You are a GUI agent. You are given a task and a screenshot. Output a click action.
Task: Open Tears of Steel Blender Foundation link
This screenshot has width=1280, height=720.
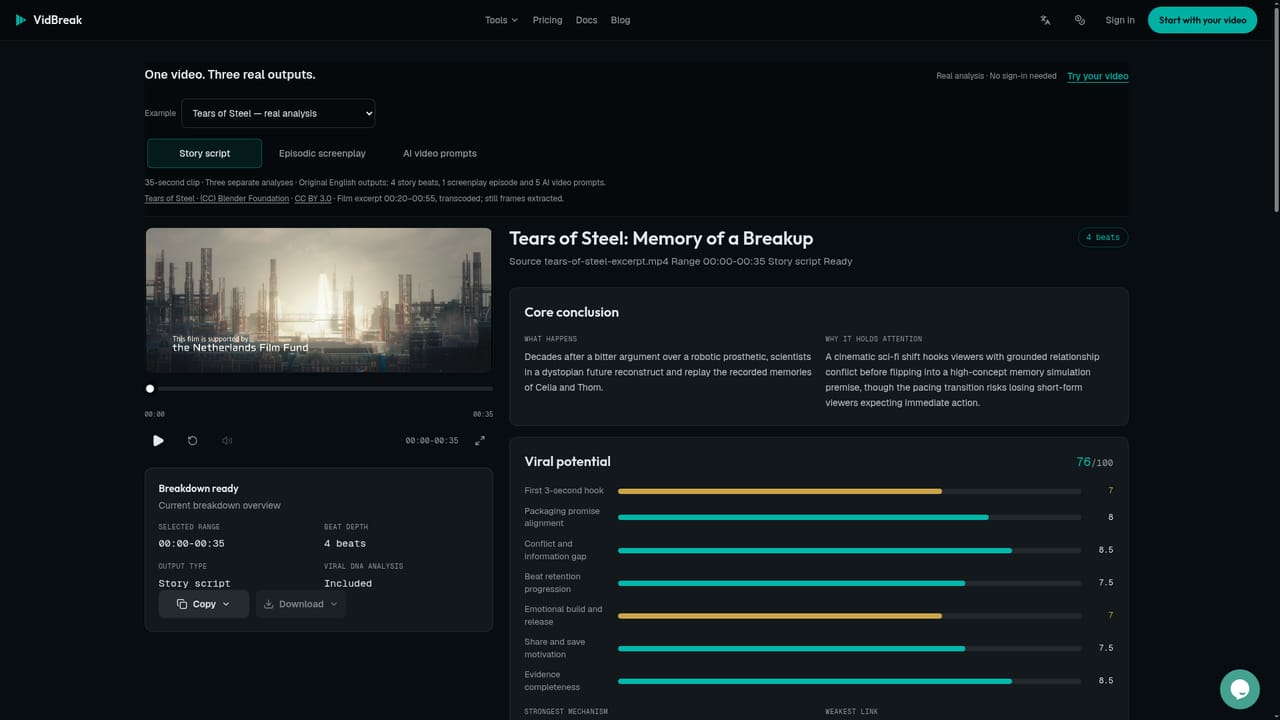pos(217,199)
